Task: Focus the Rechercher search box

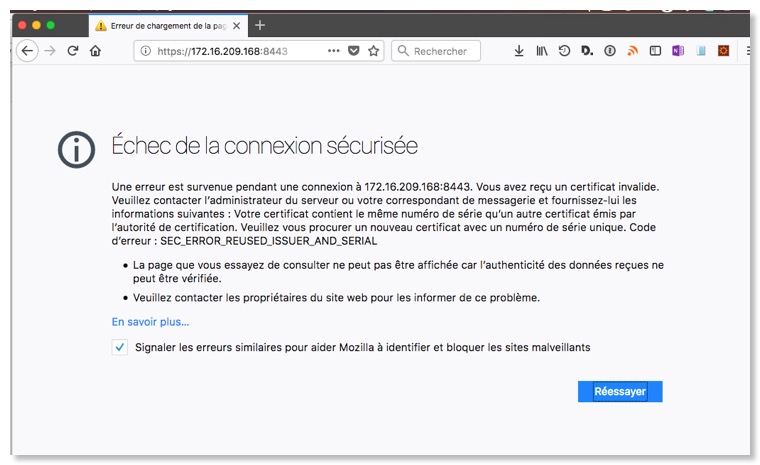Action: (436, 51)
